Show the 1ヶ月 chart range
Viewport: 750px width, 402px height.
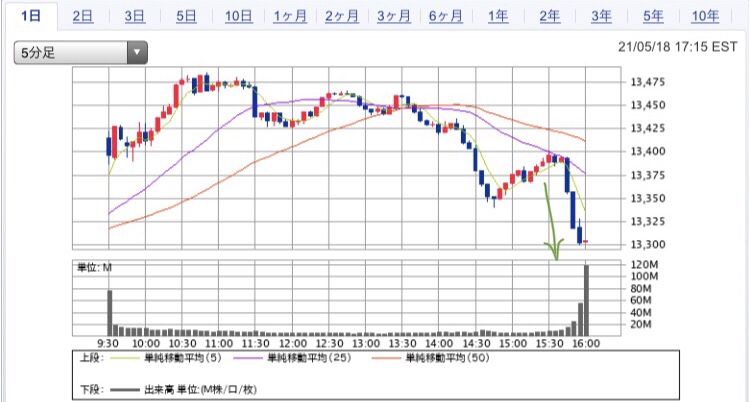click(290, 16)
